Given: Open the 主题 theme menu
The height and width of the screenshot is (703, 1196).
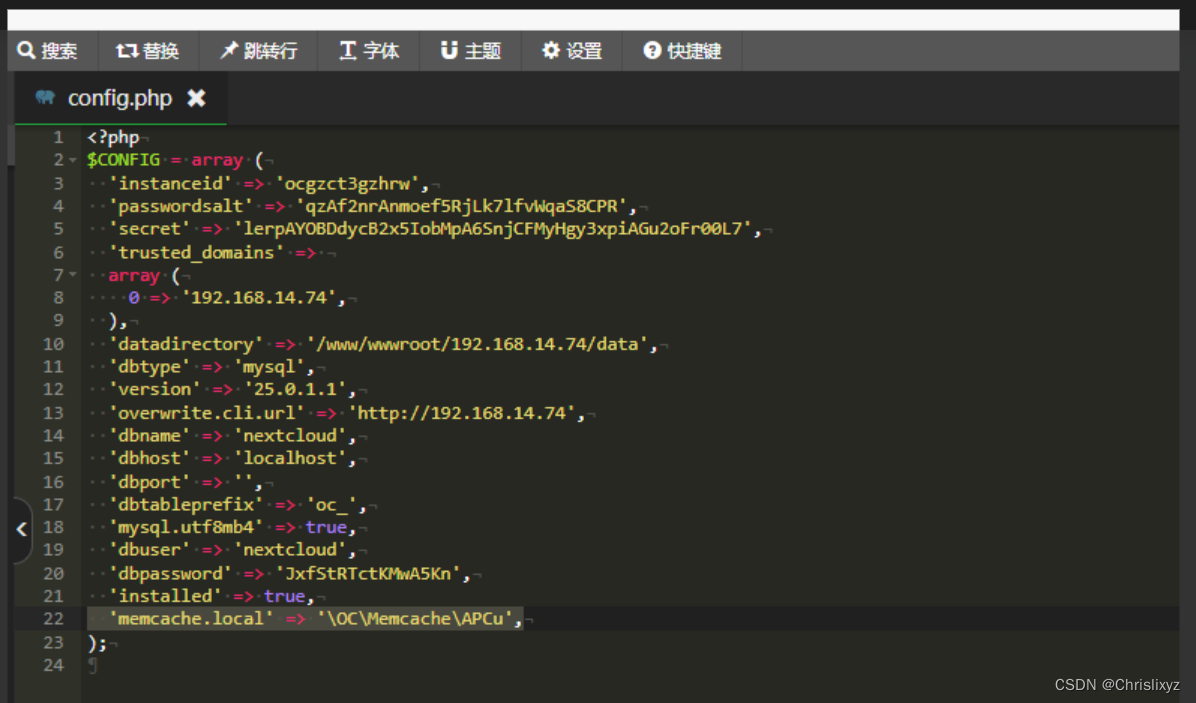Looking at the screenshot, I should (471, 51).
